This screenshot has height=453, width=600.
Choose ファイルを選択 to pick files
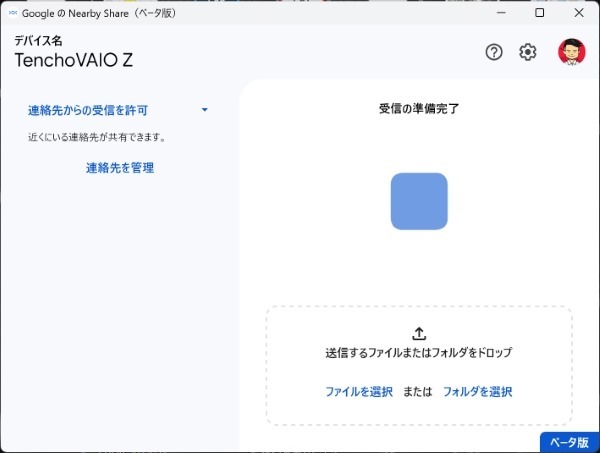359,391
